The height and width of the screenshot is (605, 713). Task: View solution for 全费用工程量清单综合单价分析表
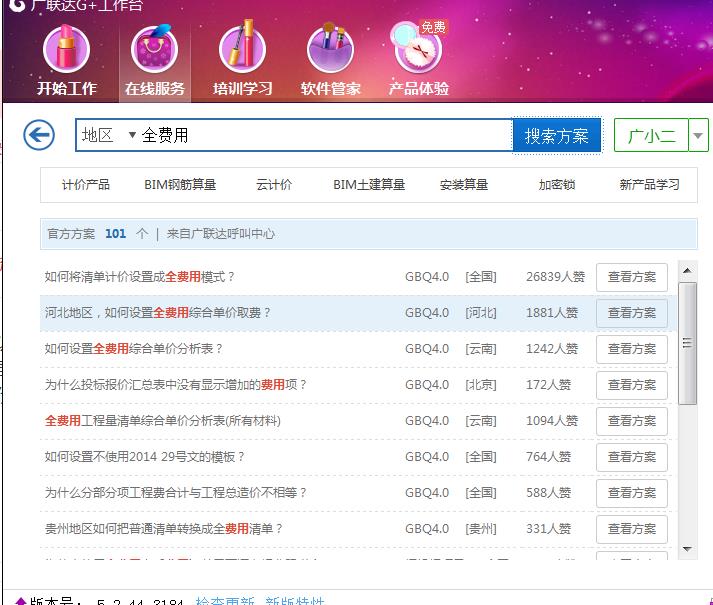point(632,421)
